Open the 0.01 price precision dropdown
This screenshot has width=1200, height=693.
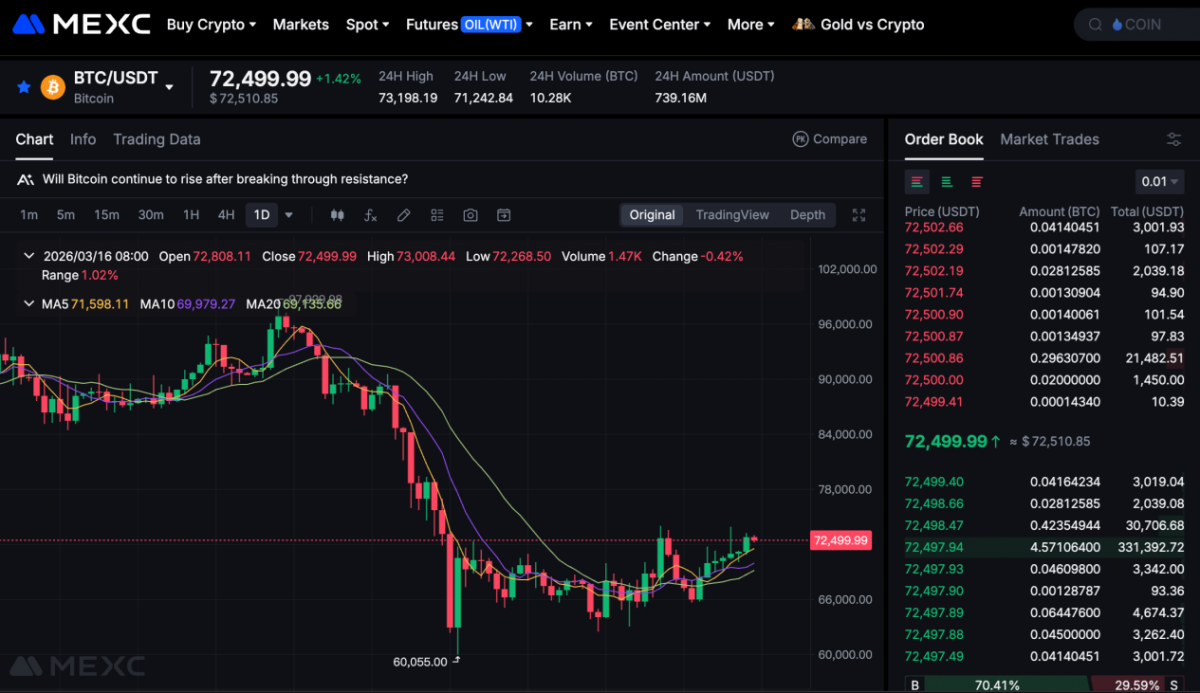1159,181
